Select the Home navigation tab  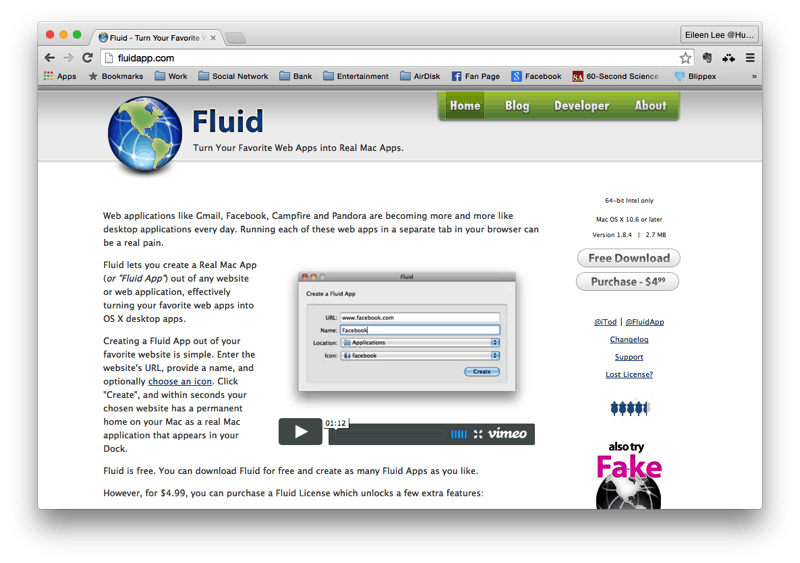[465, 106]
